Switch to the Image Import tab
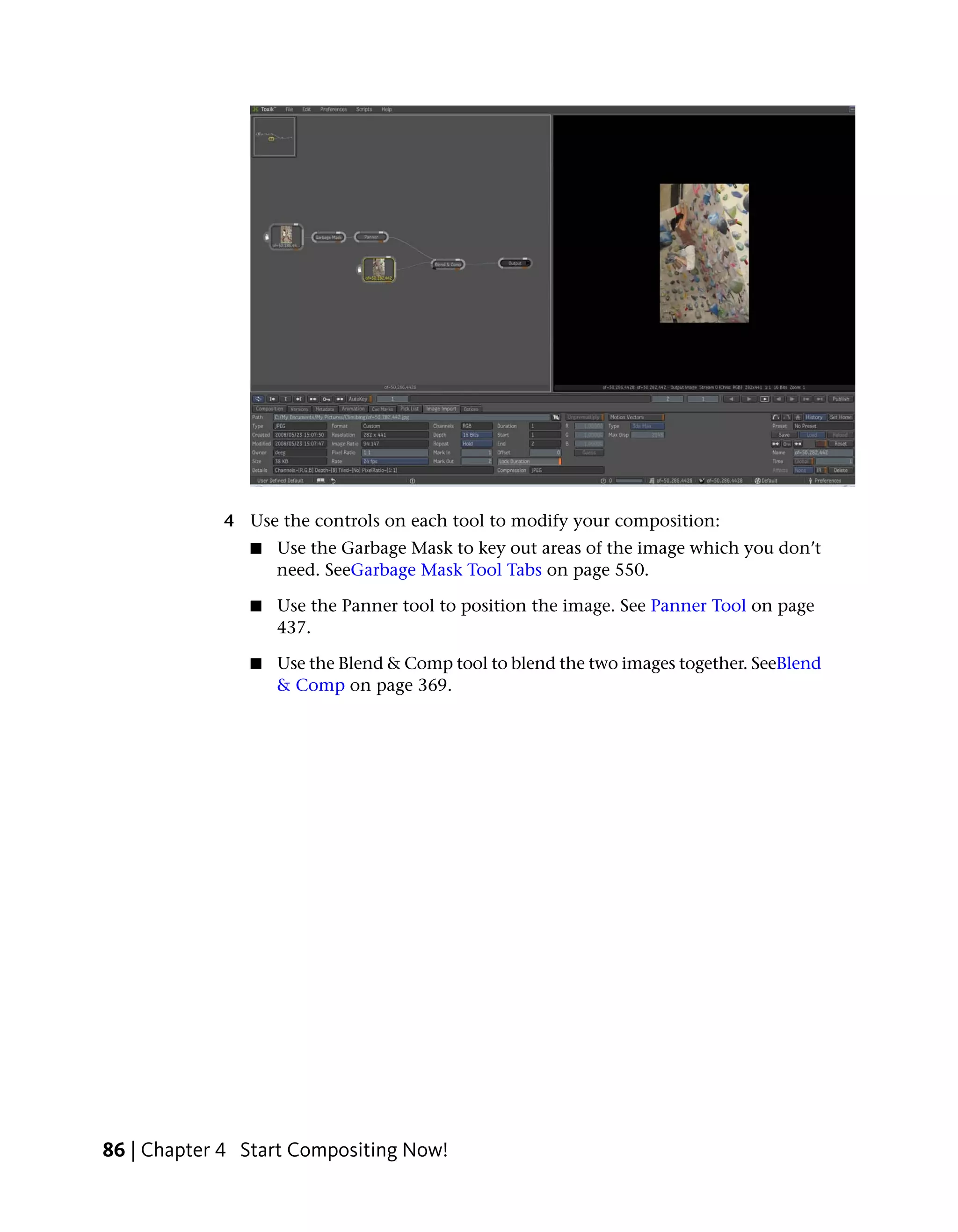The image size is (958, 1232). coord(442,409)
